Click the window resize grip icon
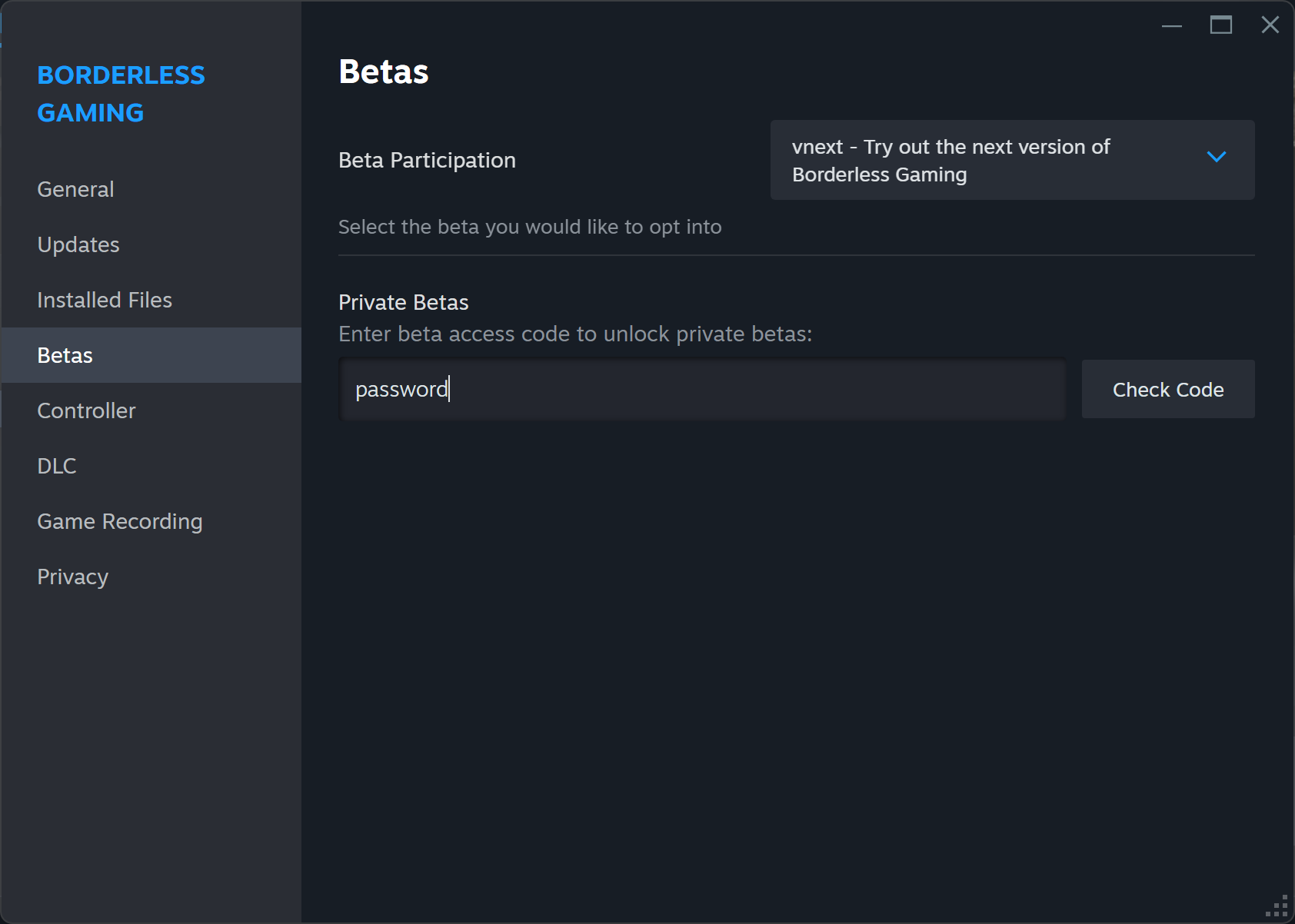Image resolution: width=1295 pixels, height=924 pixels. [x=1277, y=906]
